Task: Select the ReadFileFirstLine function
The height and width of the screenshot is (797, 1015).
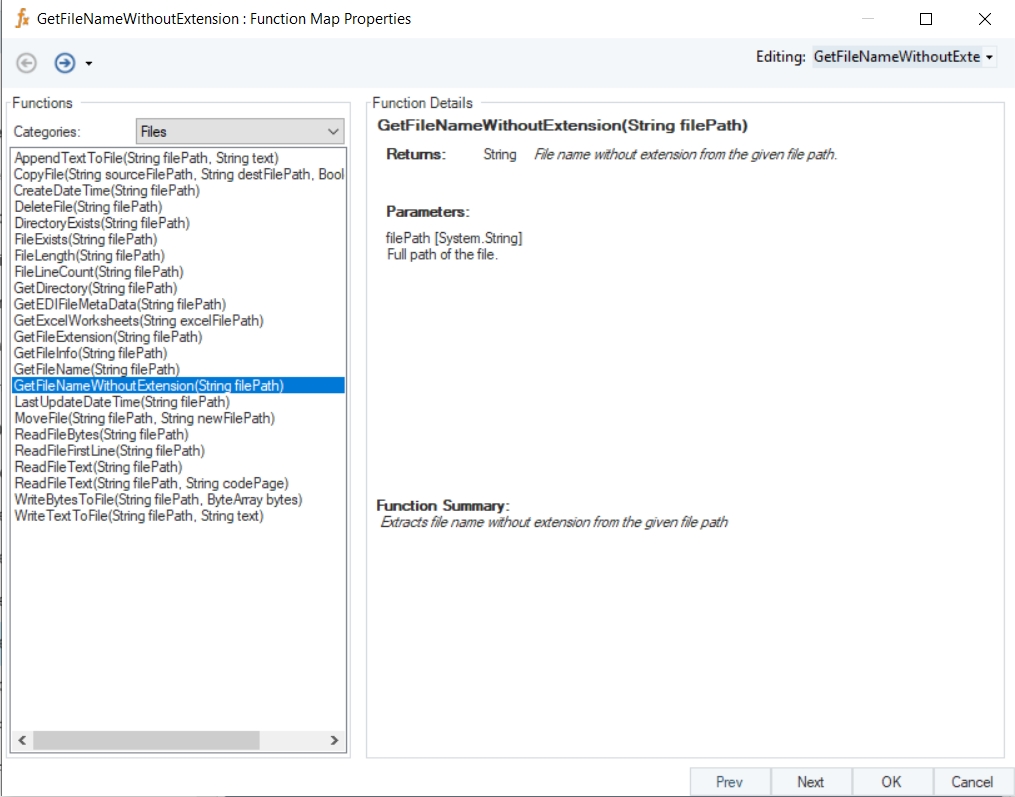Action: pos(110,451)
